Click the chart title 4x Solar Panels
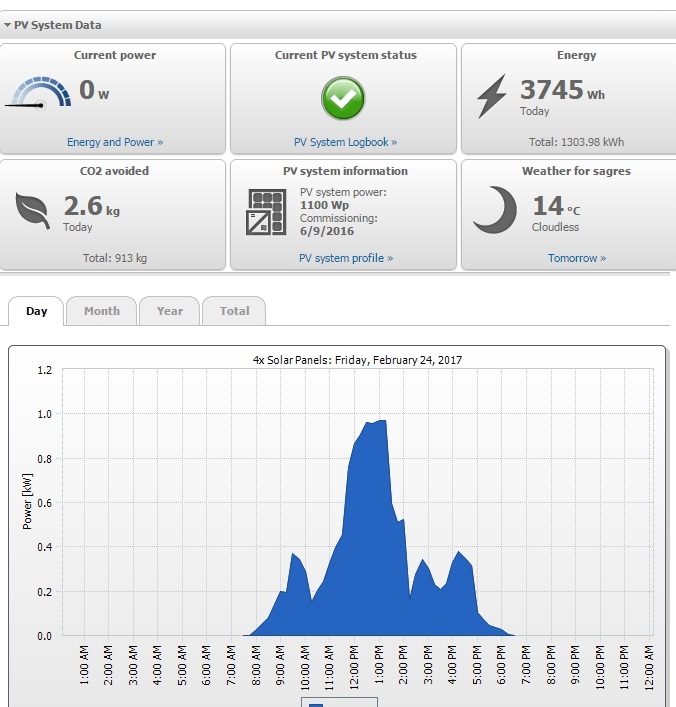676x707 pixels. click(357, 360)
